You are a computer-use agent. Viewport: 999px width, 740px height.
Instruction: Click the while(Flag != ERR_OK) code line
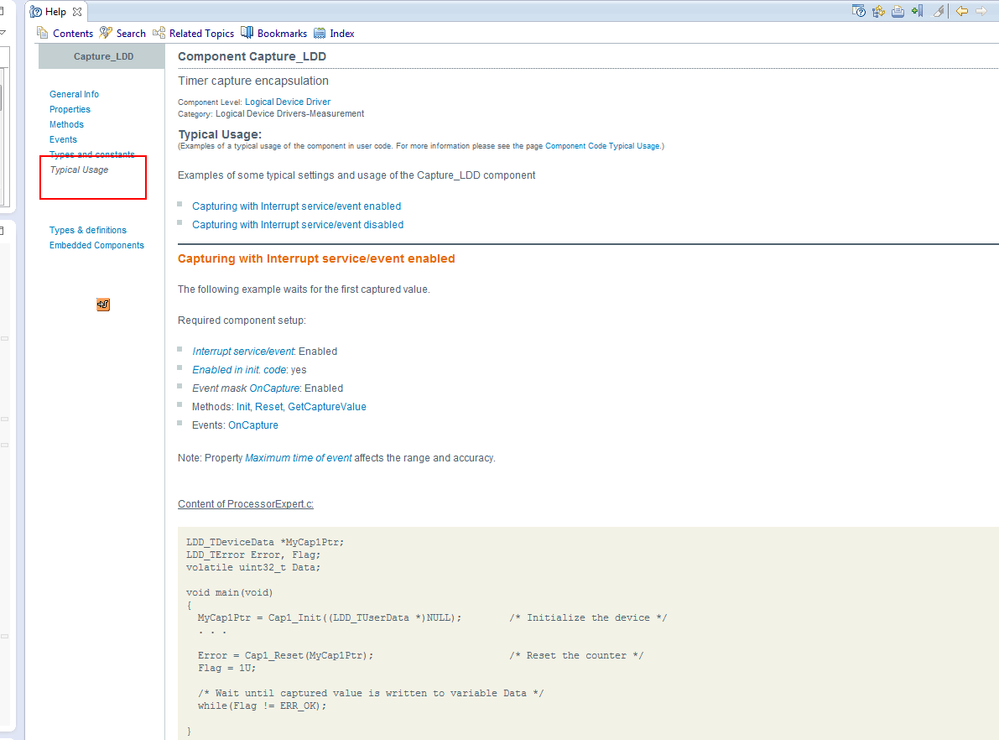(x=262, y=706)
